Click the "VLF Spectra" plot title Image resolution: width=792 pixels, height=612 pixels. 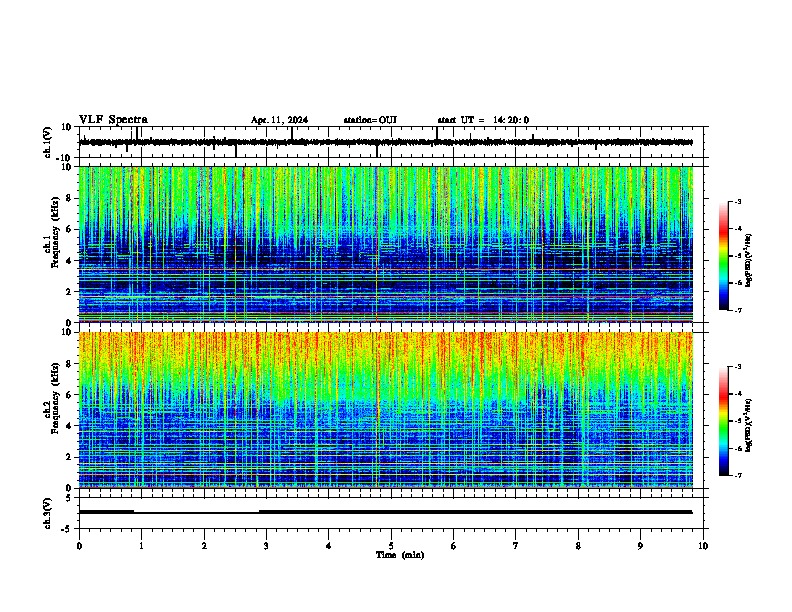coord(113,120)
